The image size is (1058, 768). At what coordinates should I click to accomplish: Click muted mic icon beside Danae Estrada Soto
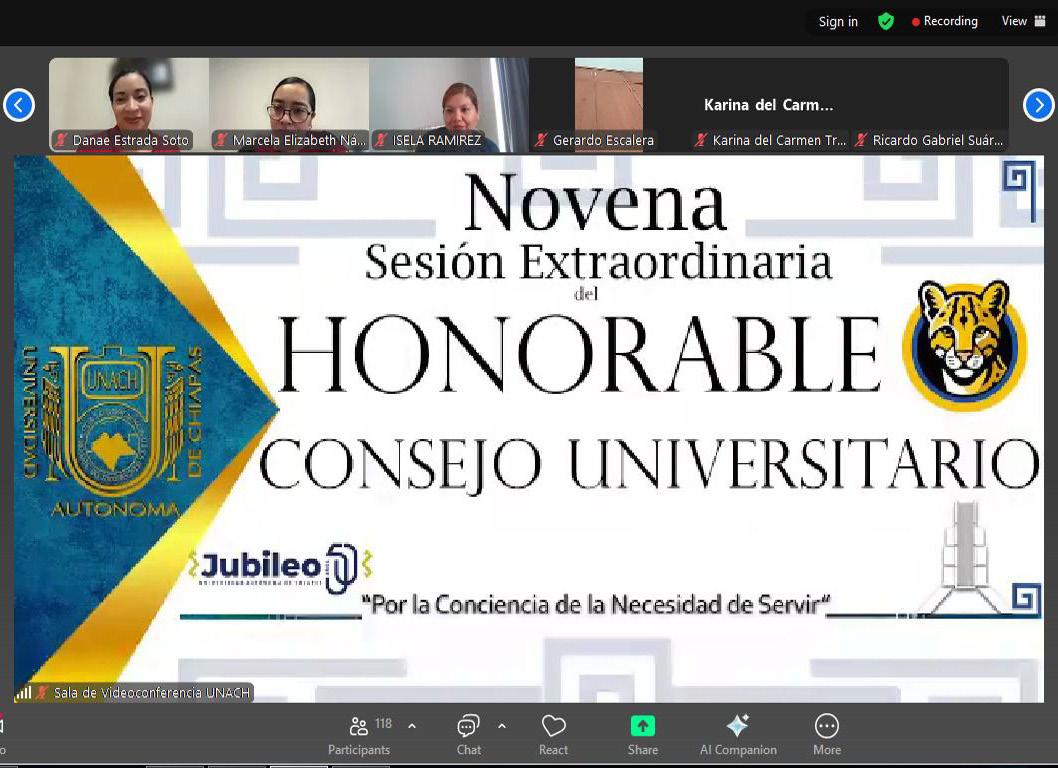click(61, 140)
